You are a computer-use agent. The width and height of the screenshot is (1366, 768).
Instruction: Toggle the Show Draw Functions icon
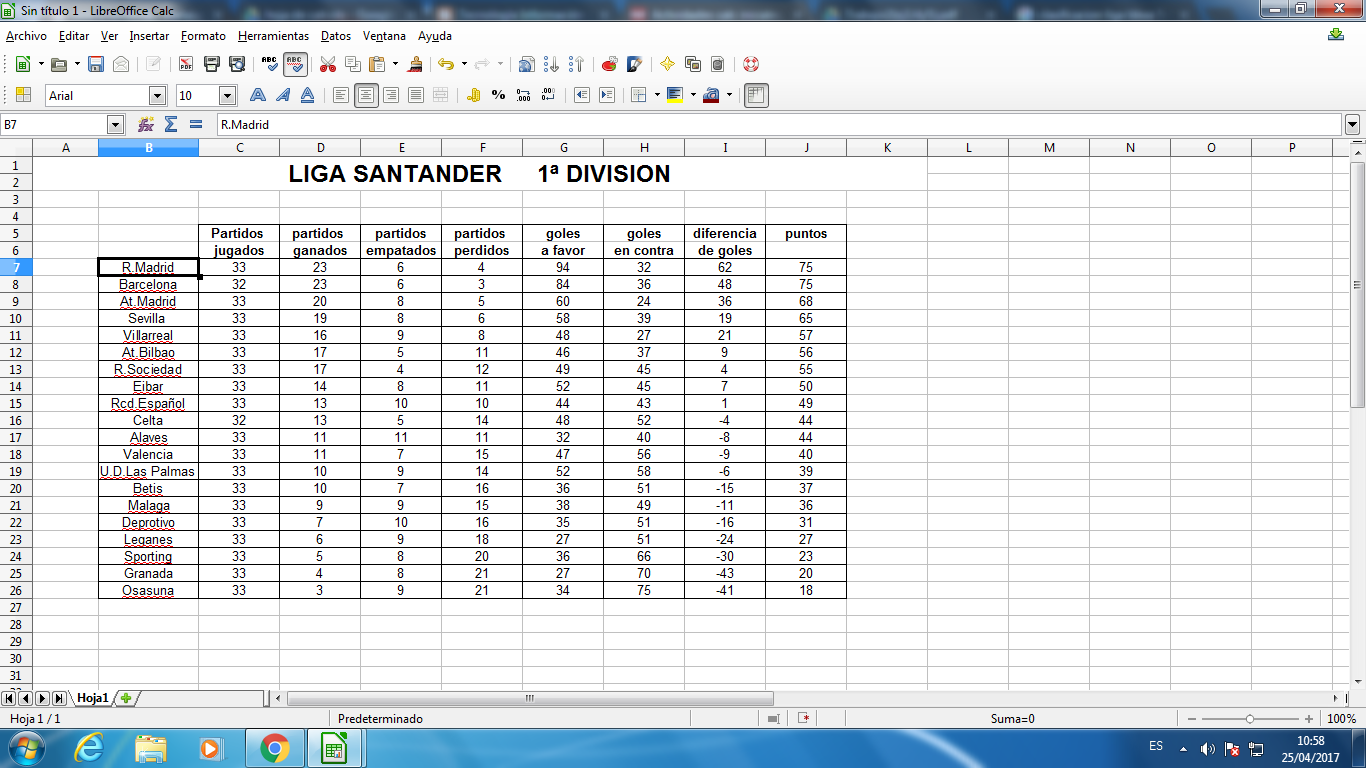click(634, 64)
